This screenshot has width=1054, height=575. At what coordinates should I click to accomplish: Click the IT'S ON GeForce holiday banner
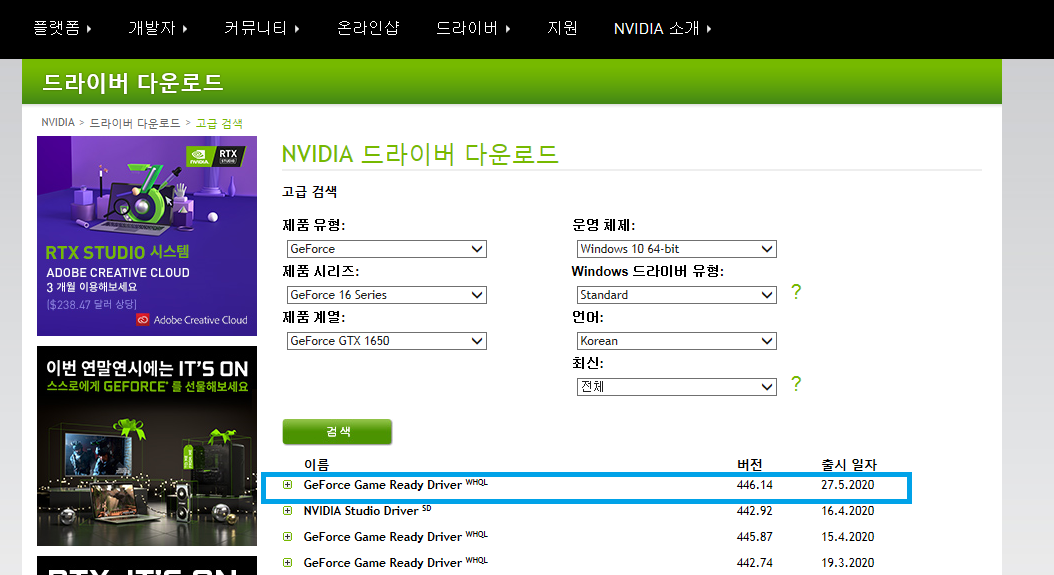(147, 446)
